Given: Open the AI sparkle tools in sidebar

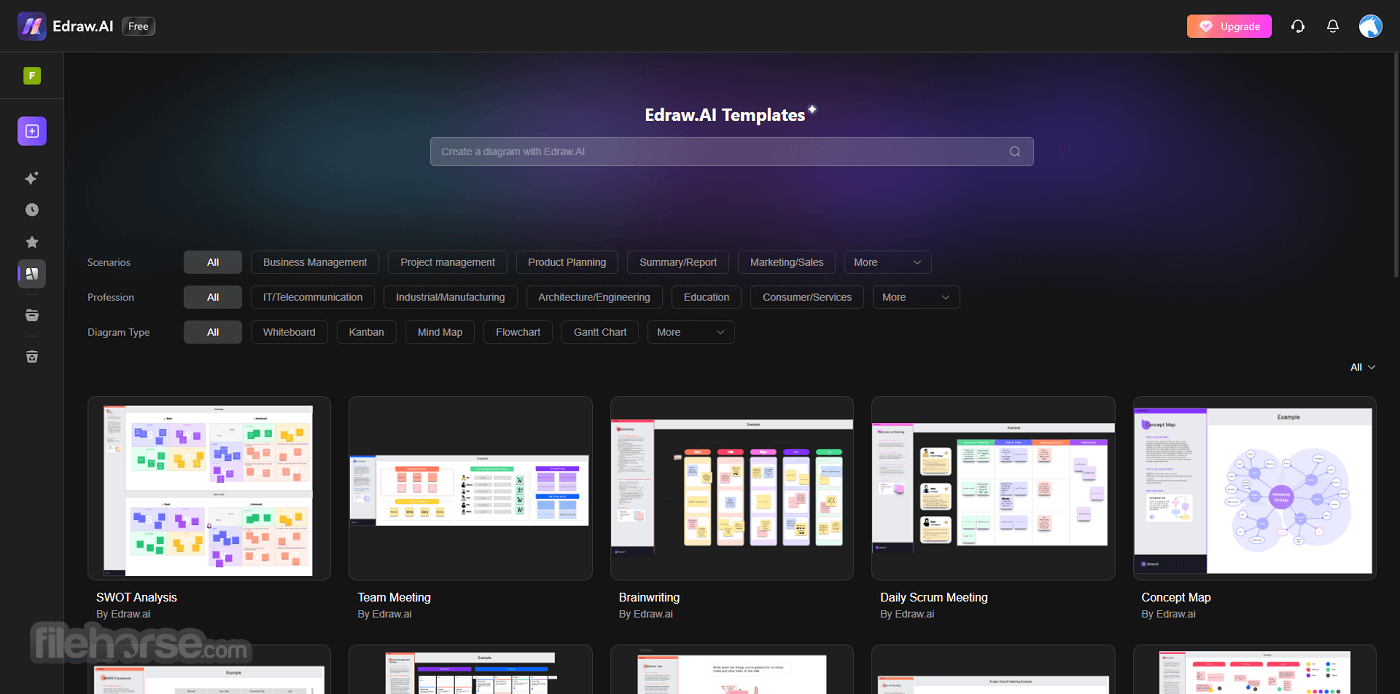Looking at the screenshot, I should click(x=32, y=178).
